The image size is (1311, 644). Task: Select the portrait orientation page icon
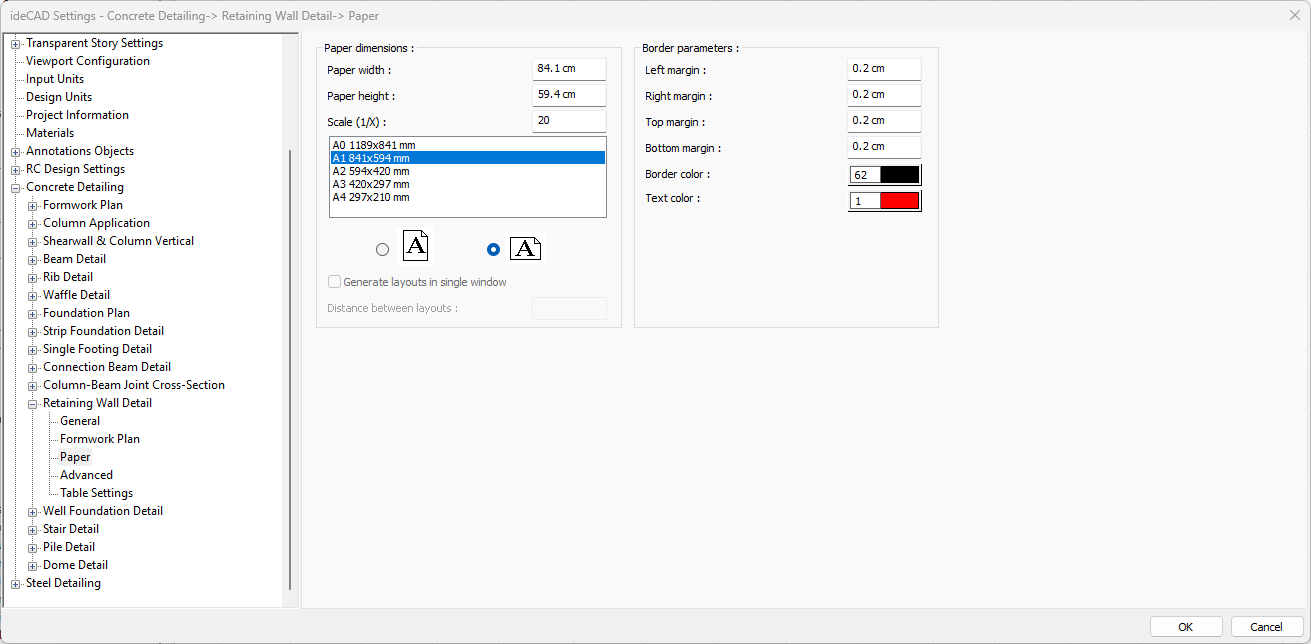416,247
